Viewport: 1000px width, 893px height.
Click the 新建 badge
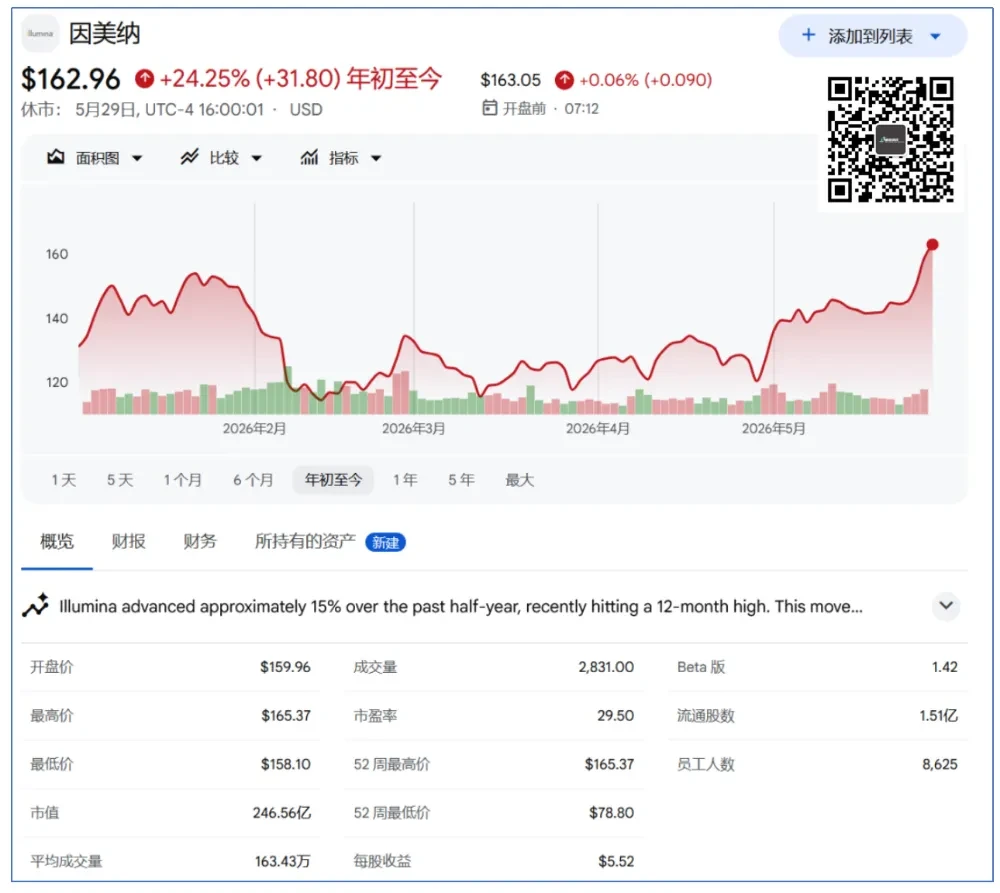point(385,542)
